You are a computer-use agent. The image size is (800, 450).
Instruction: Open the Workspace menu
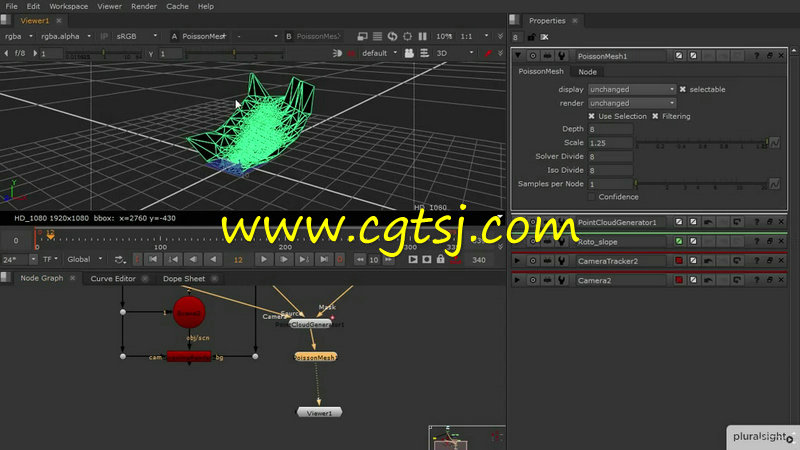68,7
